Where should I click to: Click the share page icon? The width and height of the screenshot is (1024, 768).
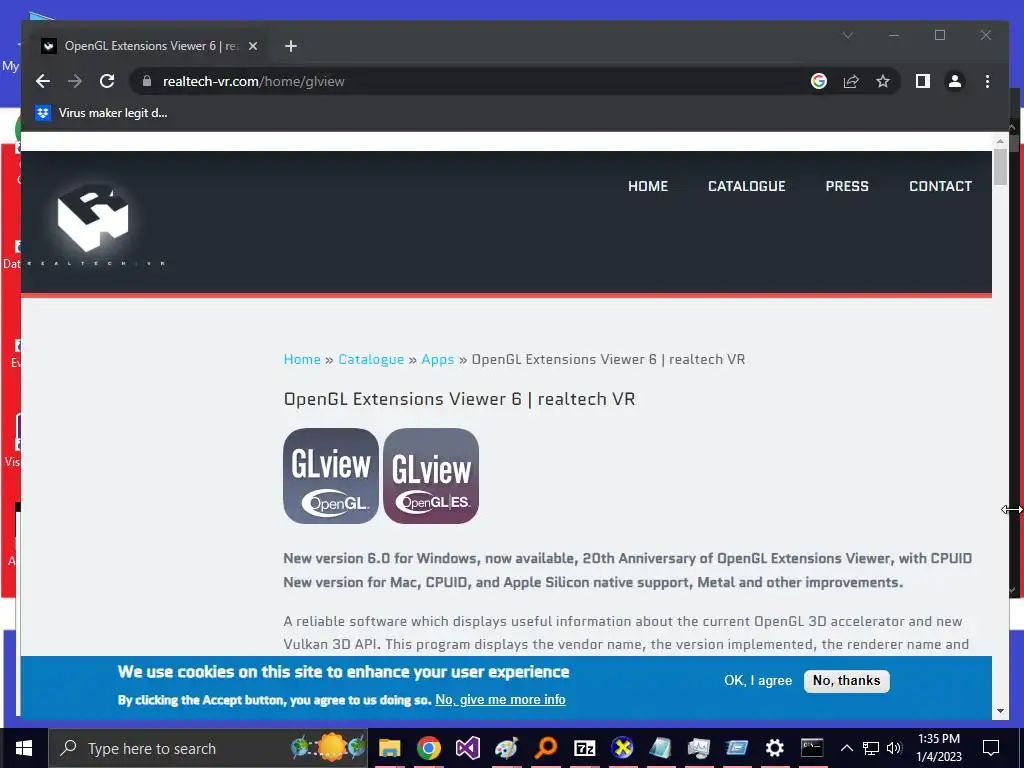851,81
